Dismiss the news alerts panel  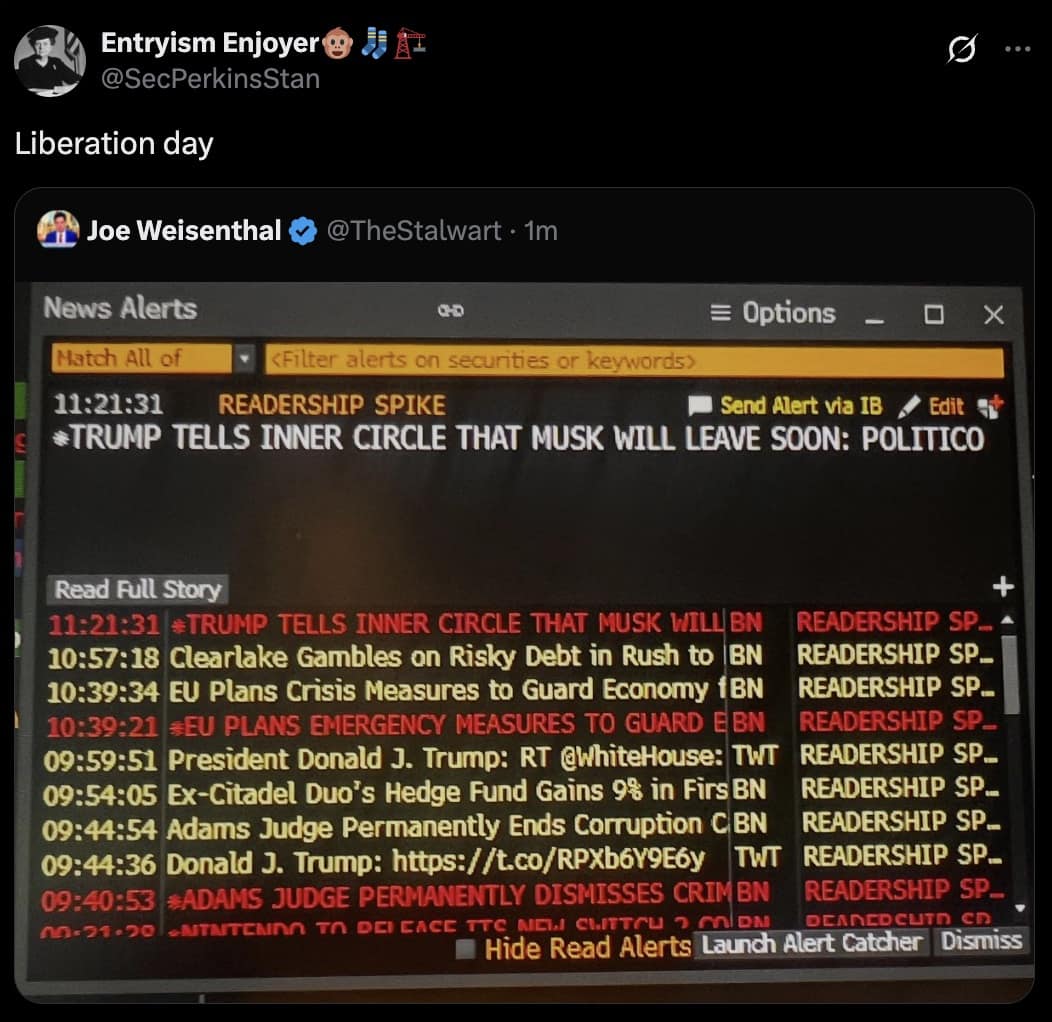(x=980, y=941)
